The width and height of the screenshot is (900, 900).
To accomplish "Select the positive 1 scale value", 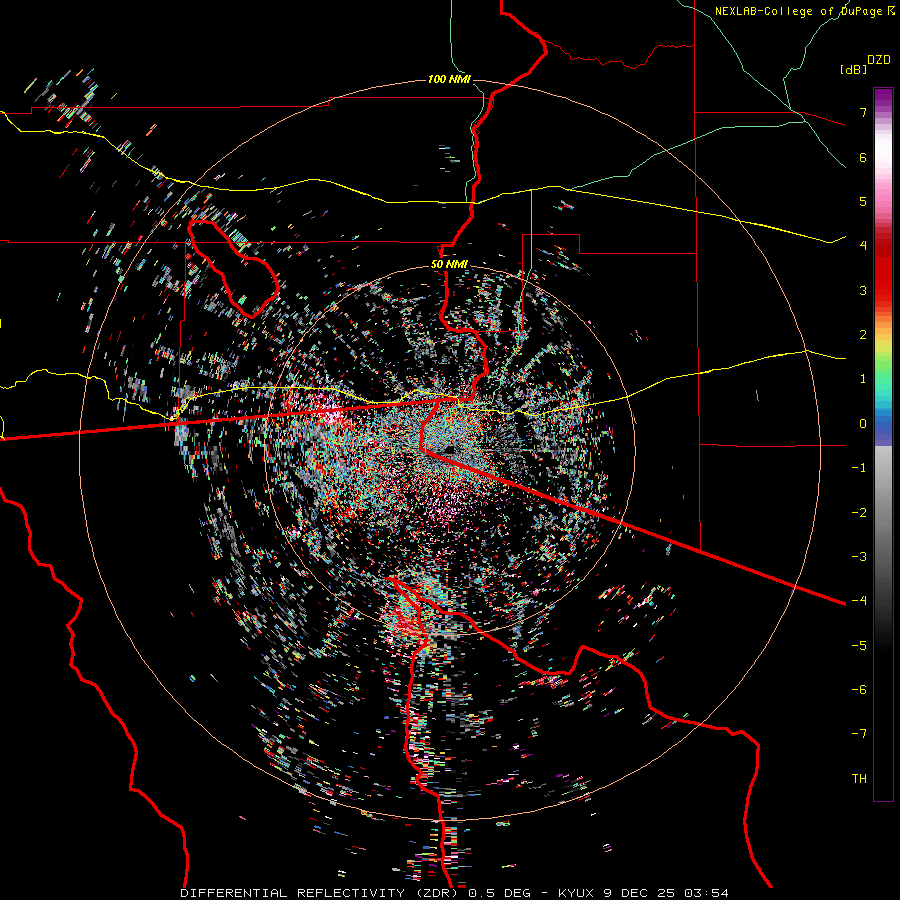I will pos(863,379).
